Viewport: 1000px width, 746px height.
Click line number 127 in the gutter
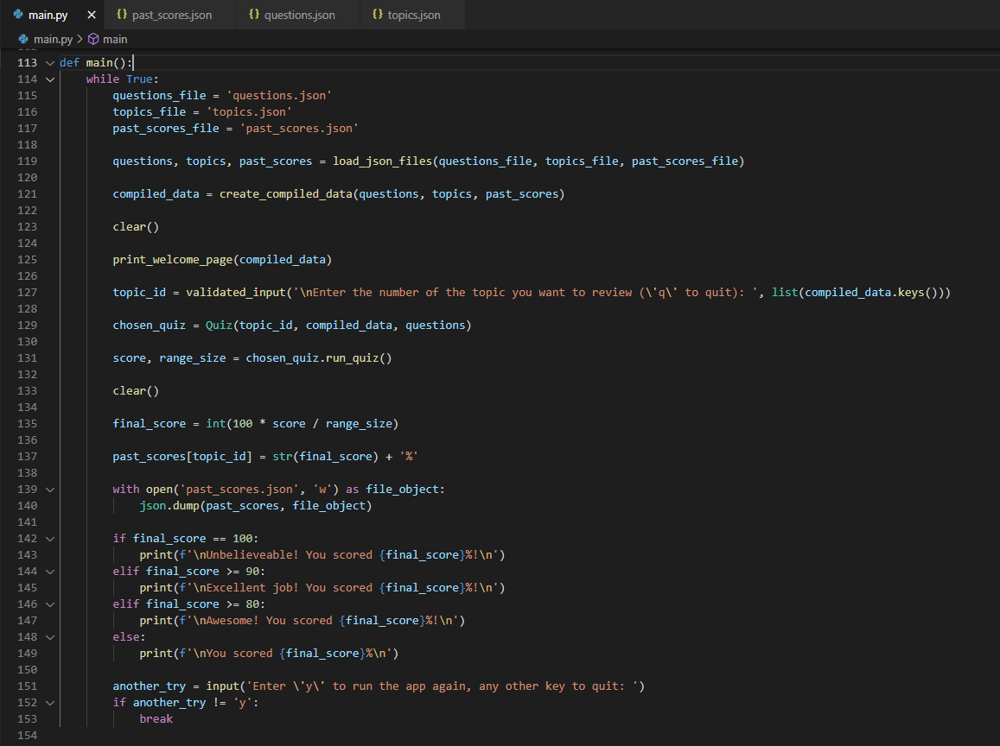(x=27, y=292)
